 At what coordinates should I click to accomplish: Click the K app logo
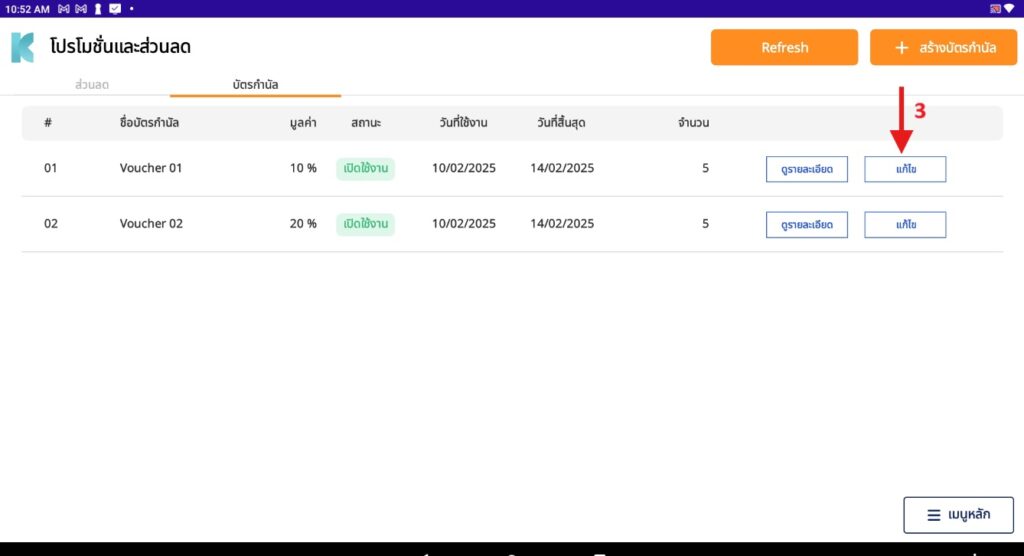22,47
